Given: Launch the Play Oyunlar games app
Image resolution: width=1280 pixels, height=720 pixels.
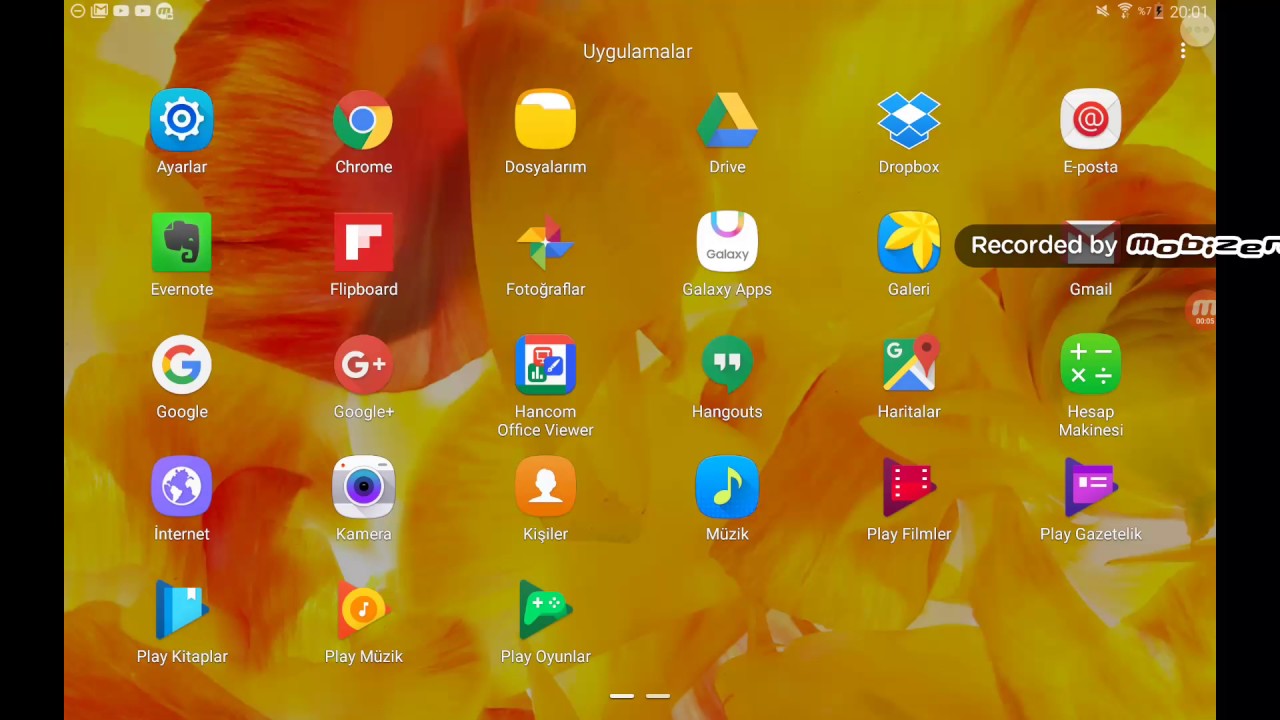Looking at the screenshot, I should 545,610.
